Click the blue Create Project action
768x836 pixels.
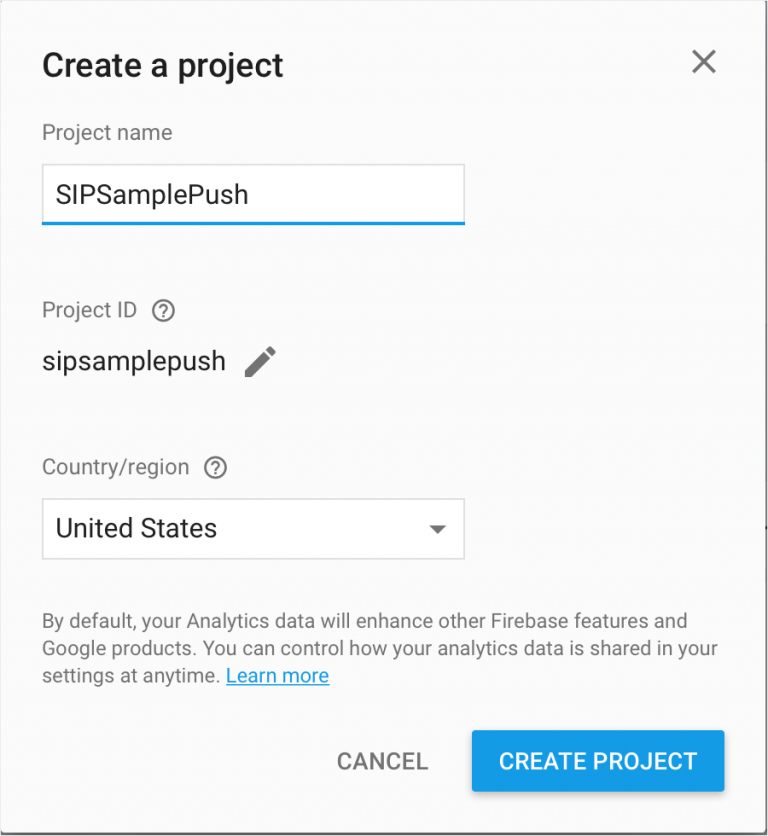pos(597,761)
